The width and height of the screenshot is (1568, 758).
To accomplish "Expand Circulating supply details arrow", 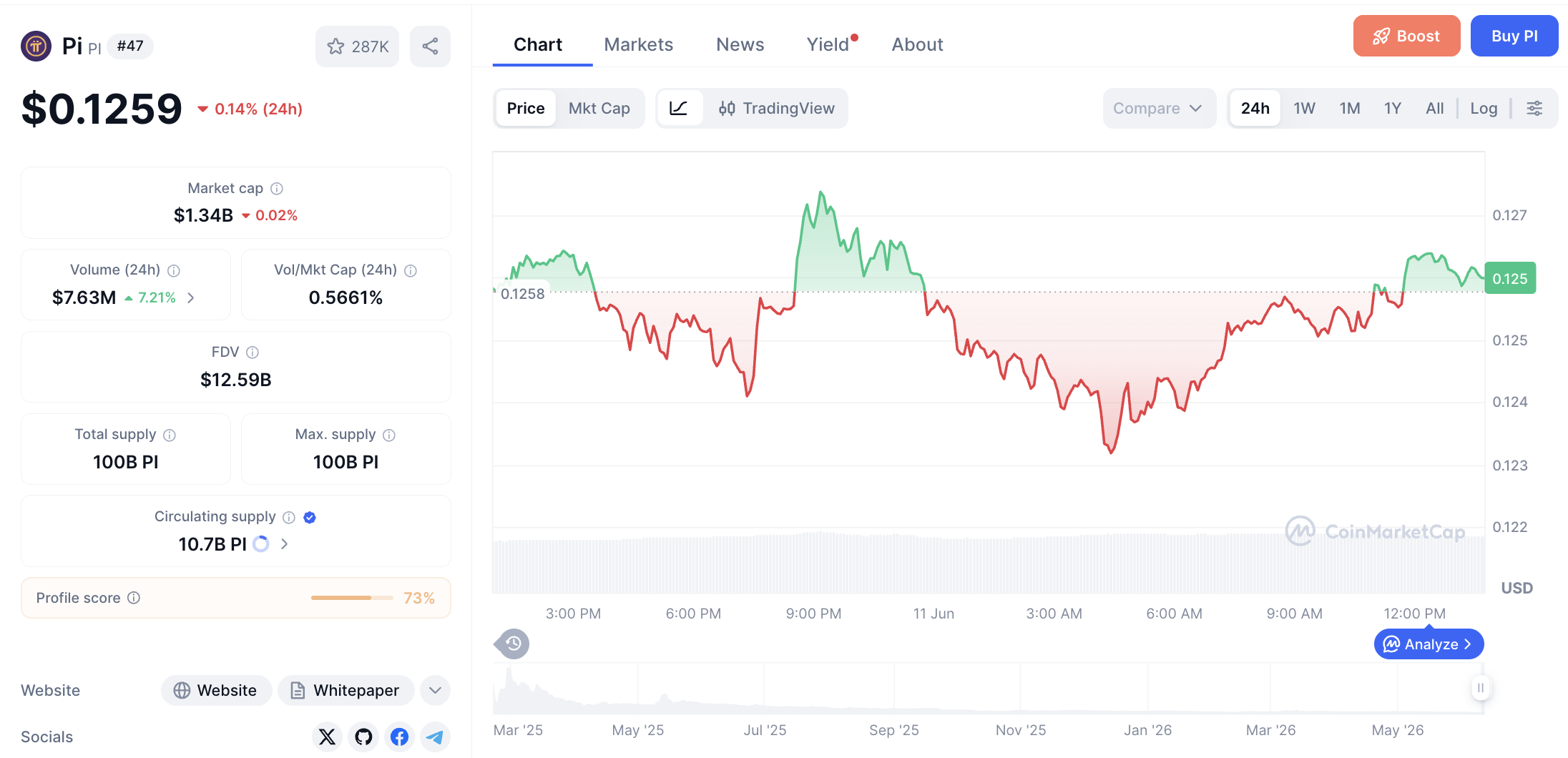I will (x=285, y=544).
